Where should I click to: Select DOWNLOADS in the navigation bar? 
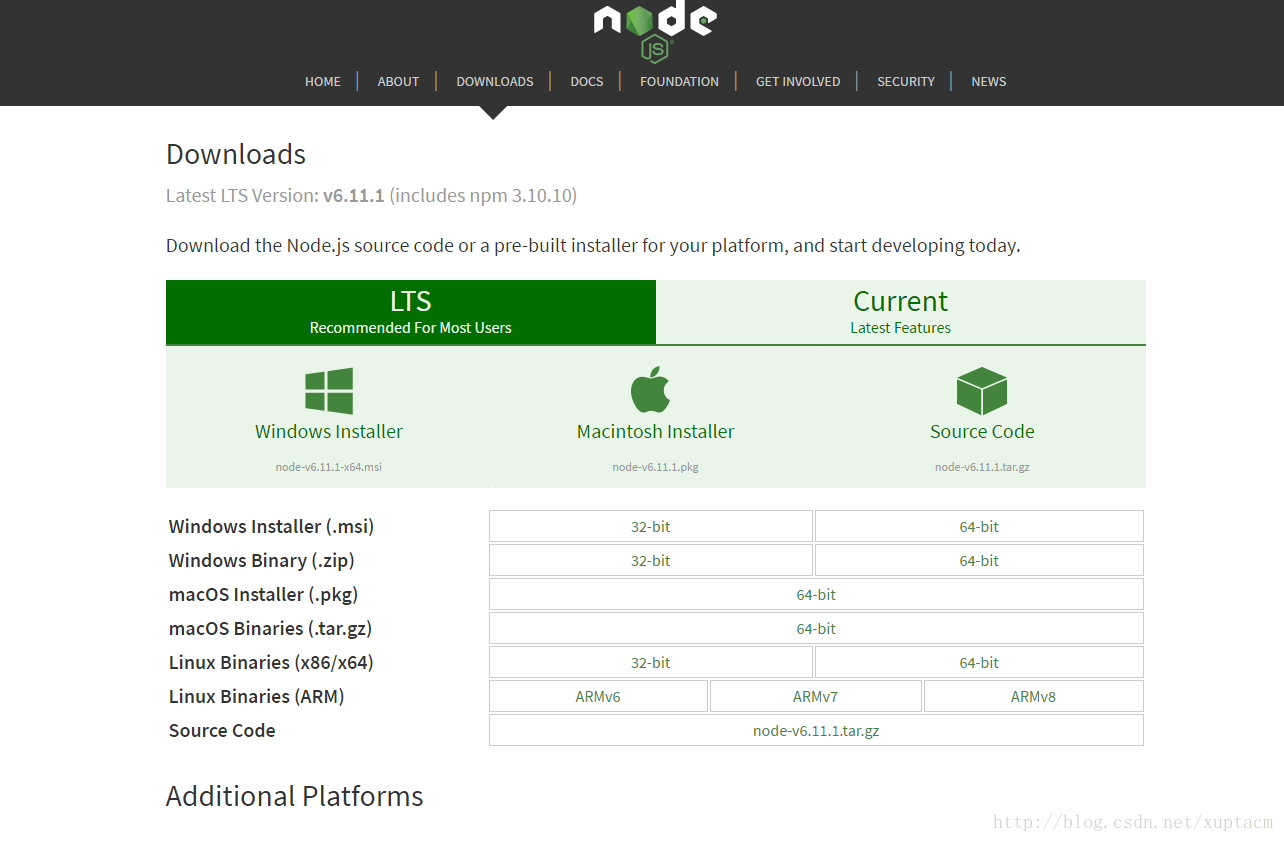pos(495,82)
